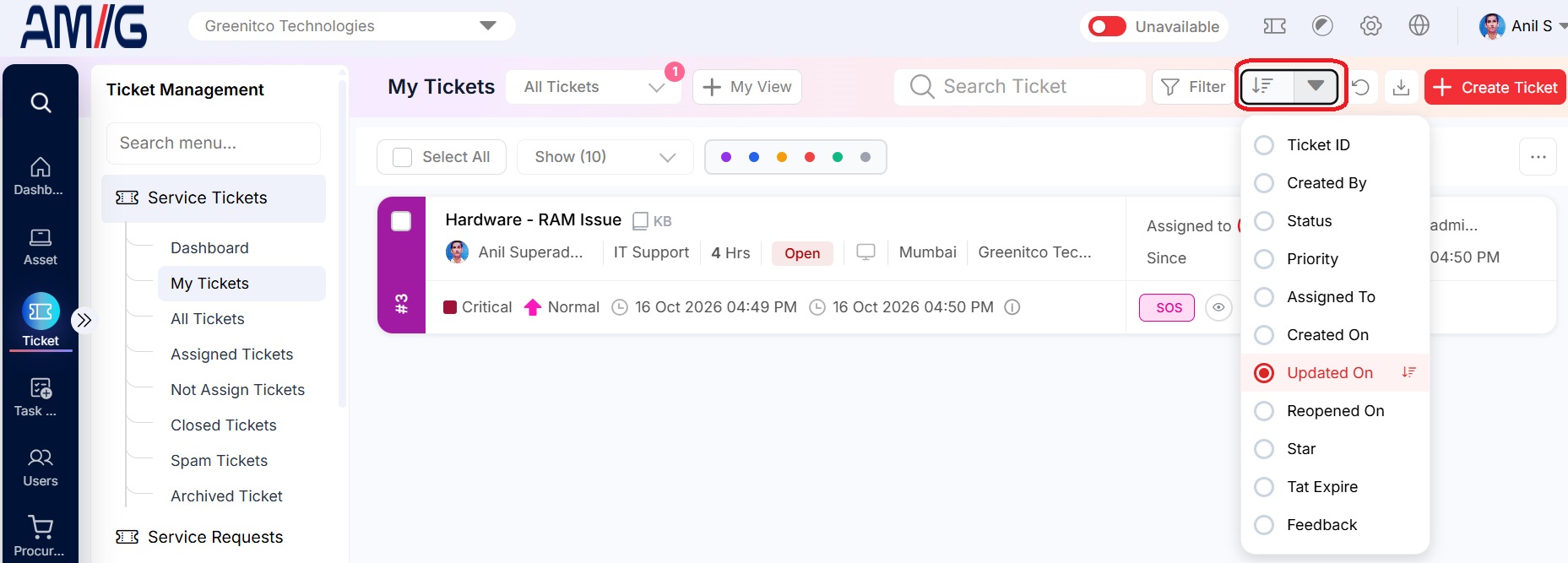Click the Open status badge
This screenshot has height=563, width=1568.
pos(802,253)
